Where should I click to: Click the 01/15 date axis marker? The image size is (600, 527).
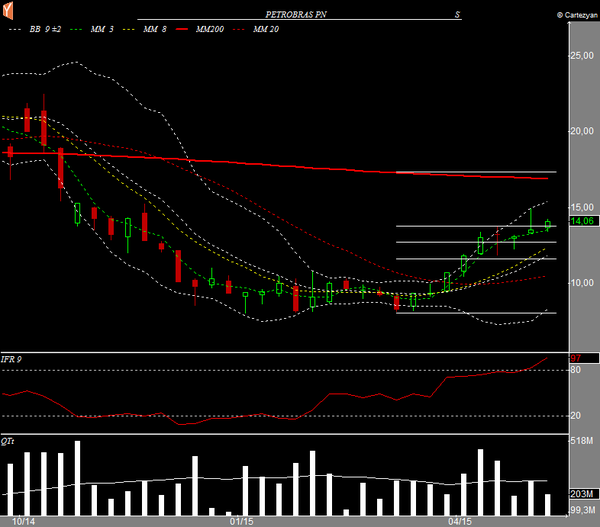tap(240, 521)
